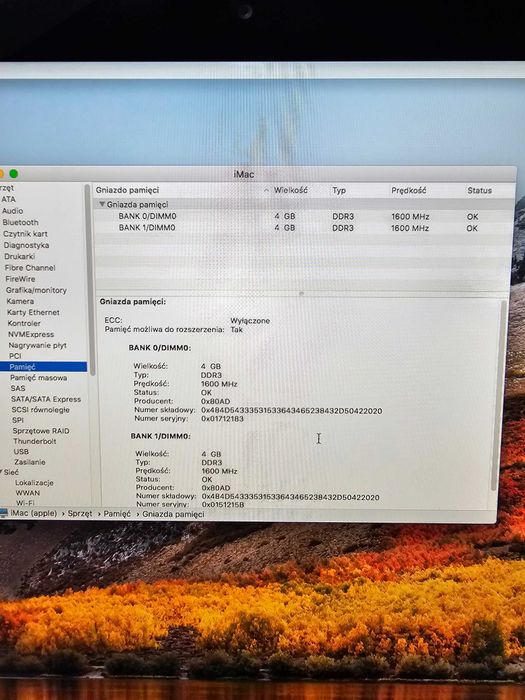This screenshot has width=525, height=700.
Task: Open Karty Ethernet section
Action: (x=33, y=312)
